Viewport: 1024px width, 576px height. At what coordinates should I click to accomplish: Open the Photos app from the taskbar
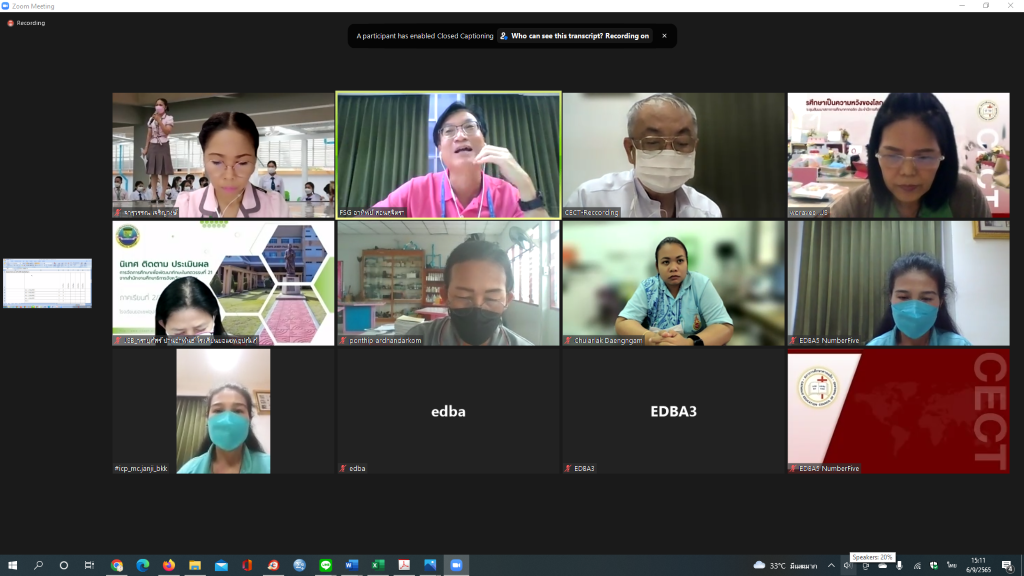430,565
